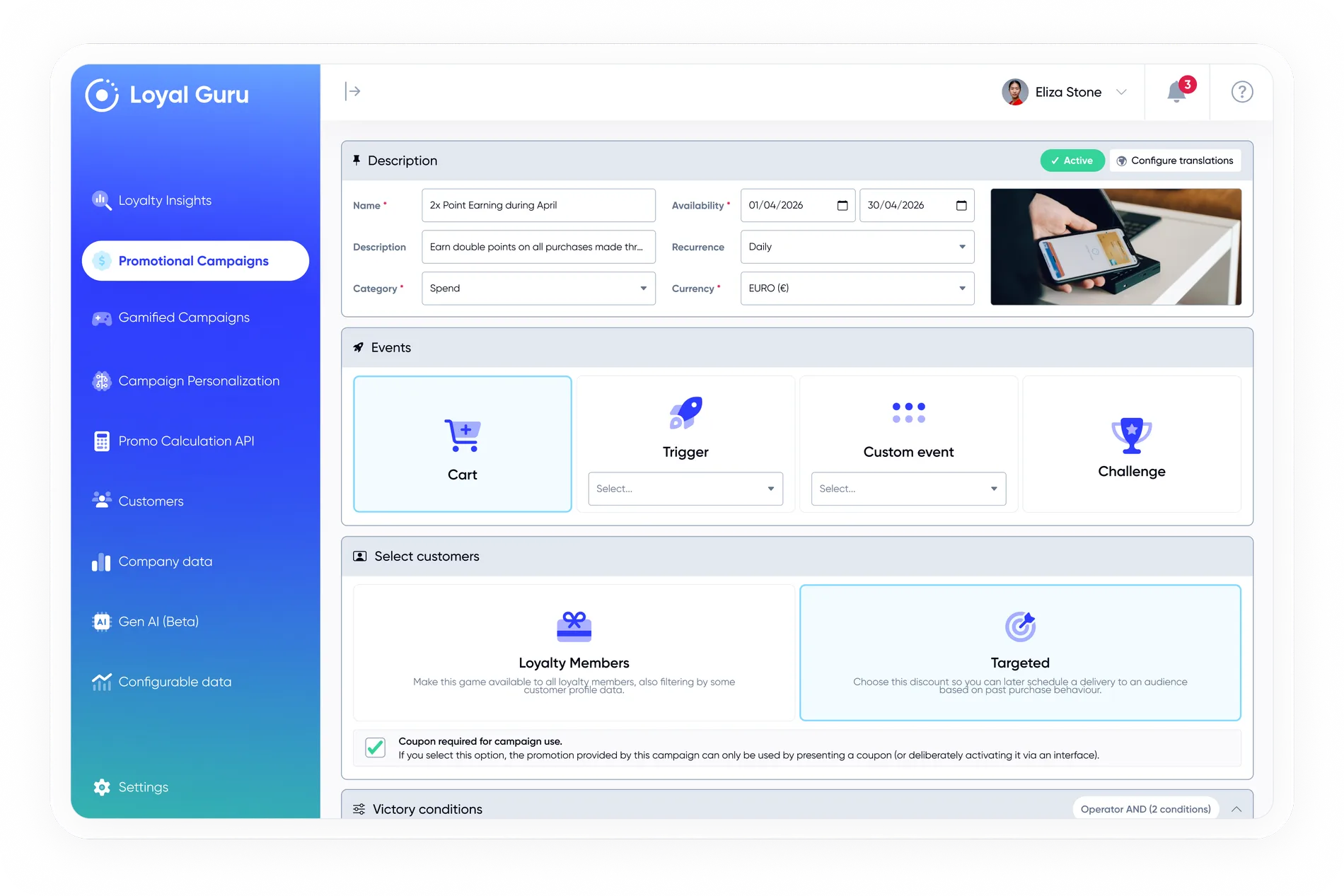This screenshot has width=1344, height=896.
Task: Open Gamified Campaigns in the sidebar
Action: [184, 318]
